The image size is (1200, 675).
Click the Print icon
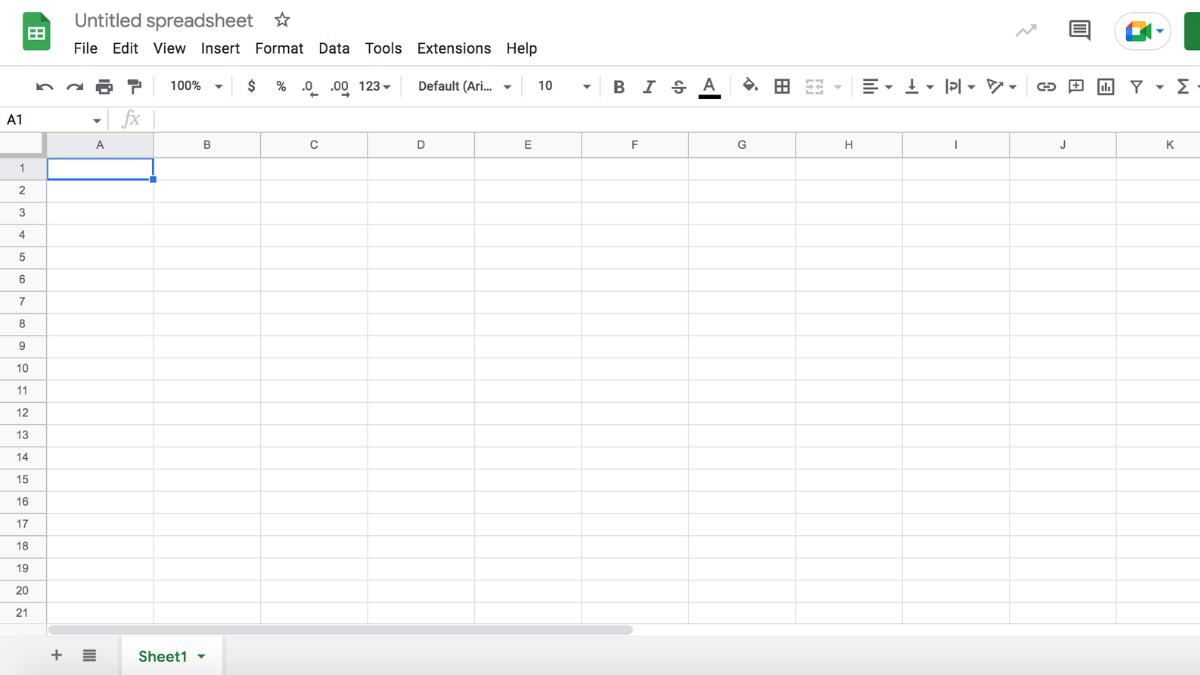pyautogui.click(x=104, y=86)
